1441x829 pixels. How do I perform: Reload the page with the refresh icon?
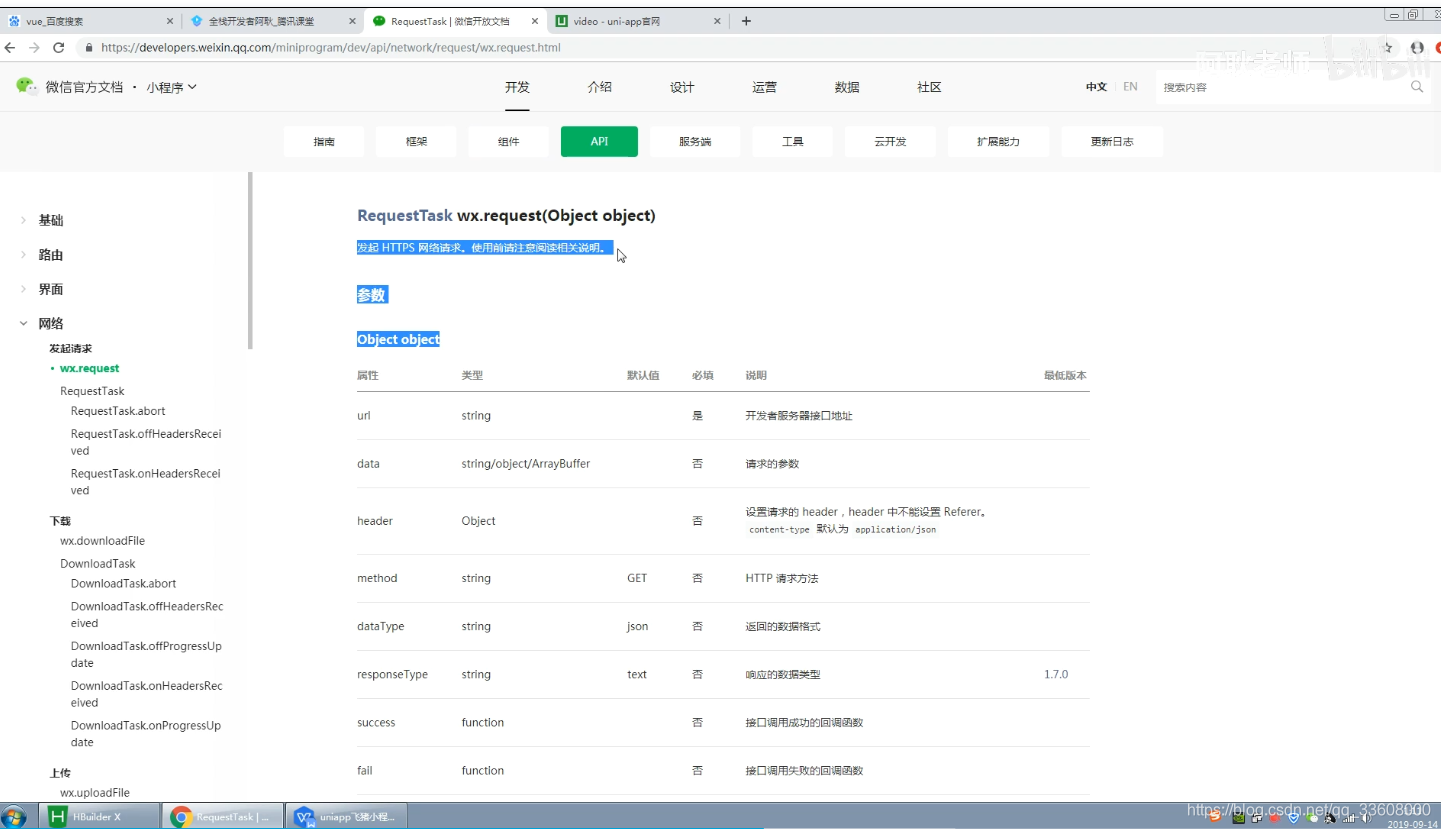[x=58, y=47]
